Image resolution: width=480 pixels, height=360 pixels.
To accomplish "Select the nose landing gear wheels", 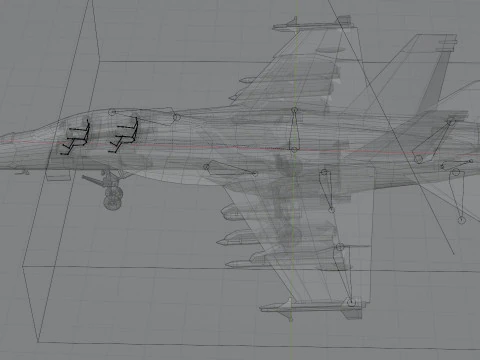I will (x=113, y=198).
